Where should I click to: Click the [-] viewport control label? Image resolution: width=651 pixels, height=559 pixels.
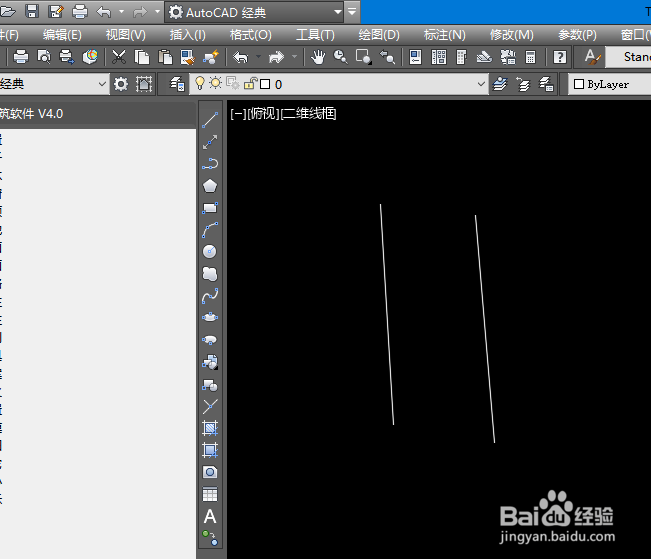click(238, 113)
